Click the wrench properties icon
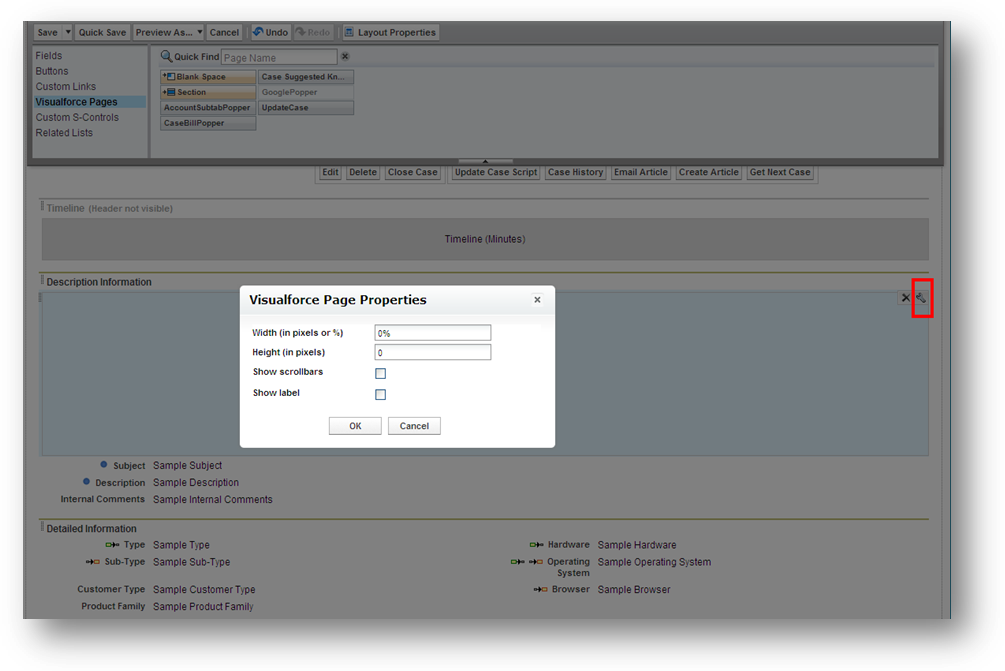The height and width of the screenshot is (671, 1005). [x=922, y=298]
